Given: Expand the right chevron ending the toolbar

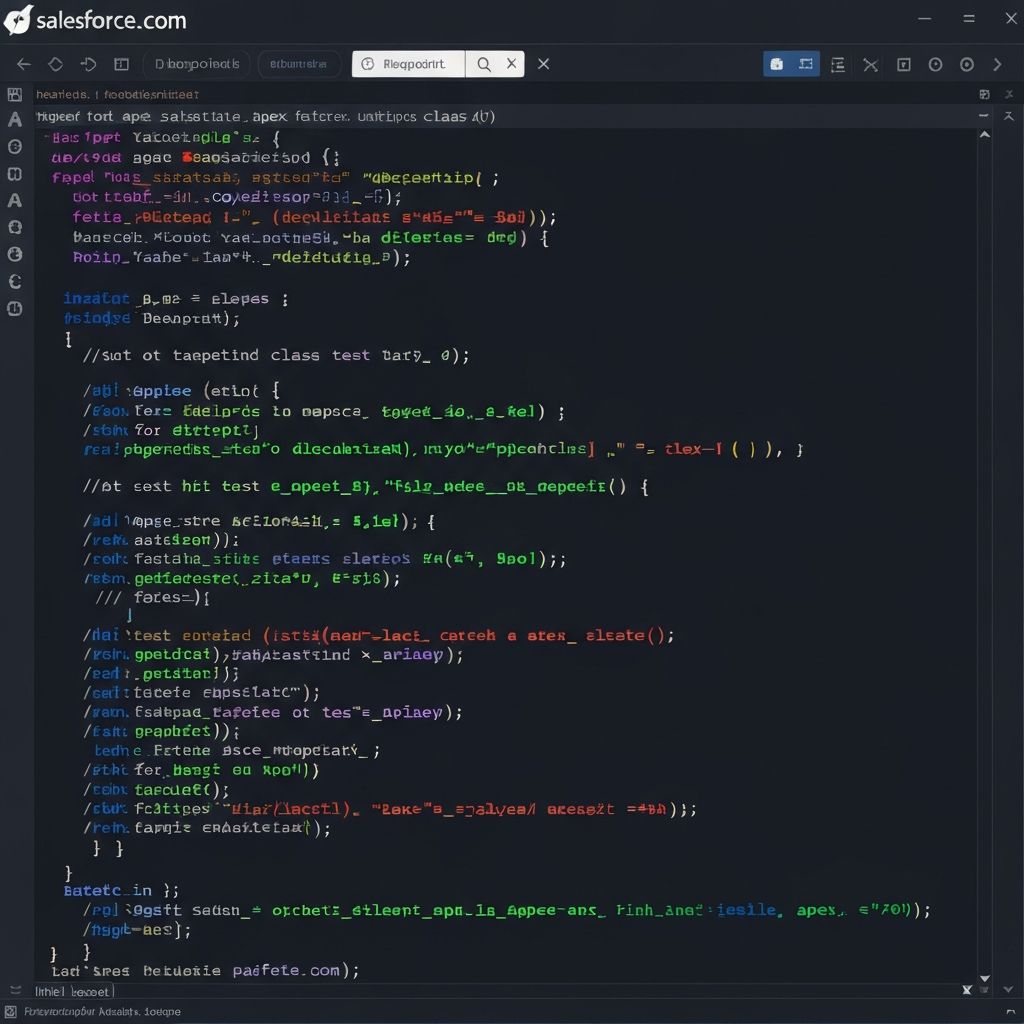Looking at the screenshot, I should point(997,64).
